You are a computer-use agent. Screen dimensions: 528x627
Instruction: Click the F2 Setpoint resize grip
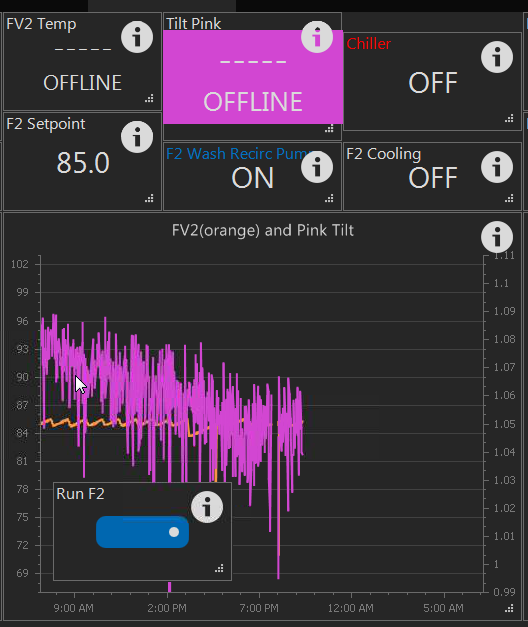tap(149, 198)
